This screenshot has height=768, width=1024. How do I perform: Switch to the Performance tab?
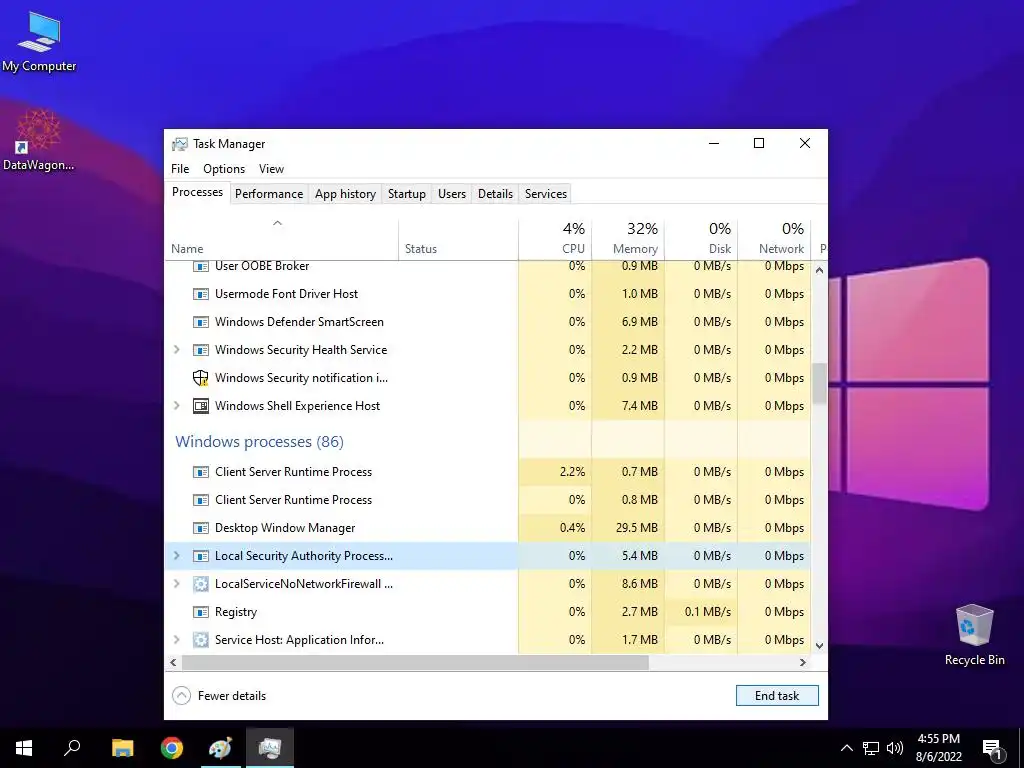coord(269,194)
